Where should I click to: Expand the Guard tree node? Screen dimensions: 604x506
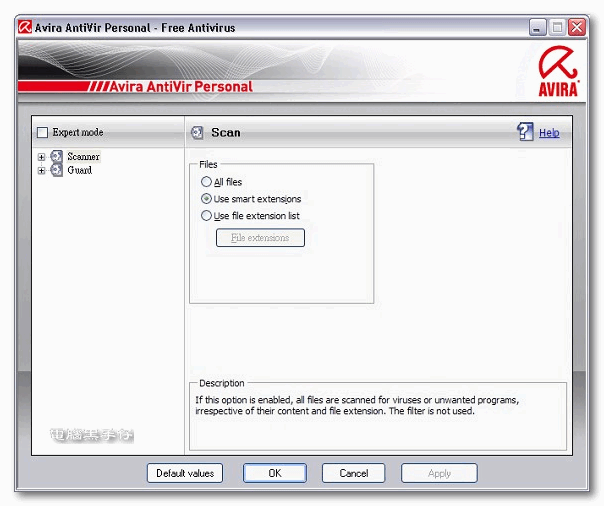pyautogui.click(x=41, y=171)
